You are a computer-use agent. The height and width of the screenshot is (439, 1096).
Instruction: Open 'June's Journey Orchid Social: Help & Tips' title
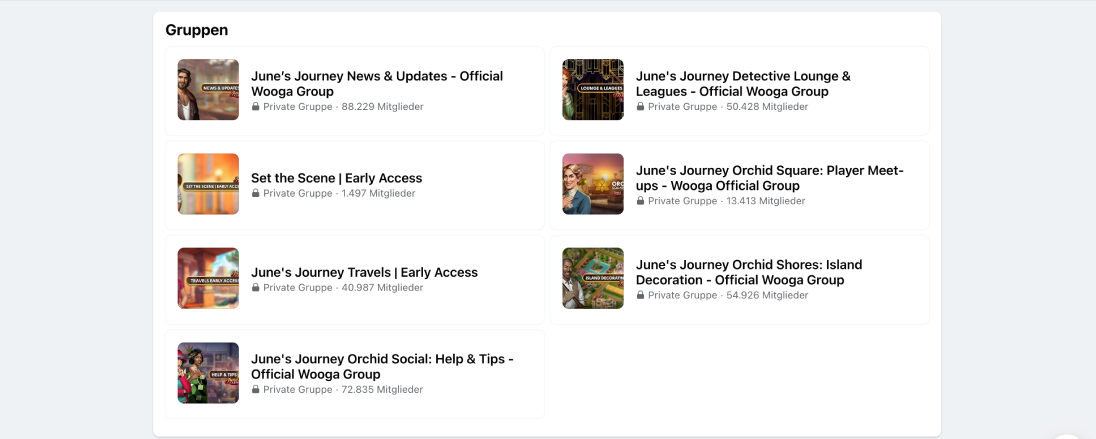(x=382, y=367)
